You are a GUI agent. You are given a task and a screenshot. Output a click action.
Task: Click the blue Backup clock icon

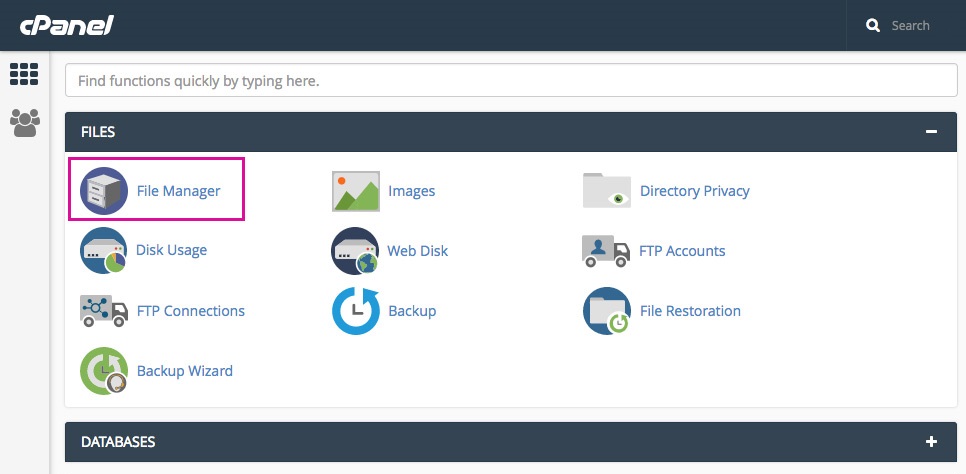356,311
